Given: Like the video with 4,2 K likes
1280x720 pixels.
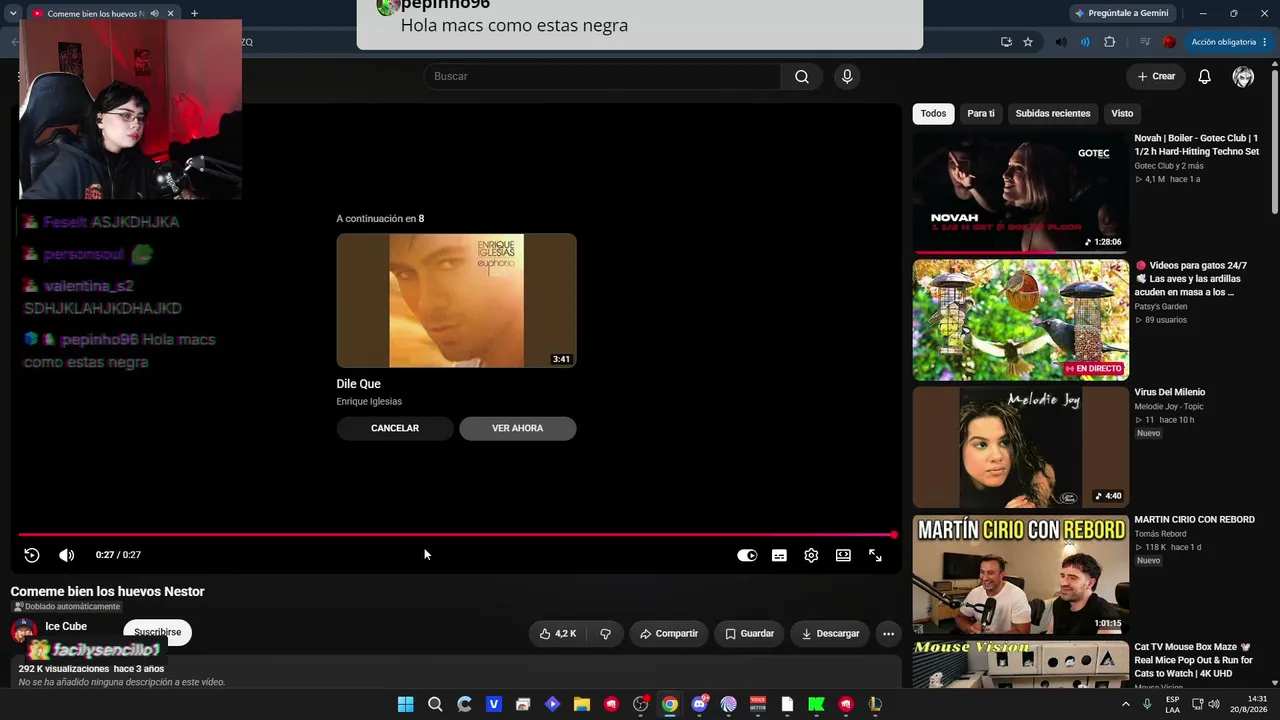Looking at the screenshot, I should [558, 634].
